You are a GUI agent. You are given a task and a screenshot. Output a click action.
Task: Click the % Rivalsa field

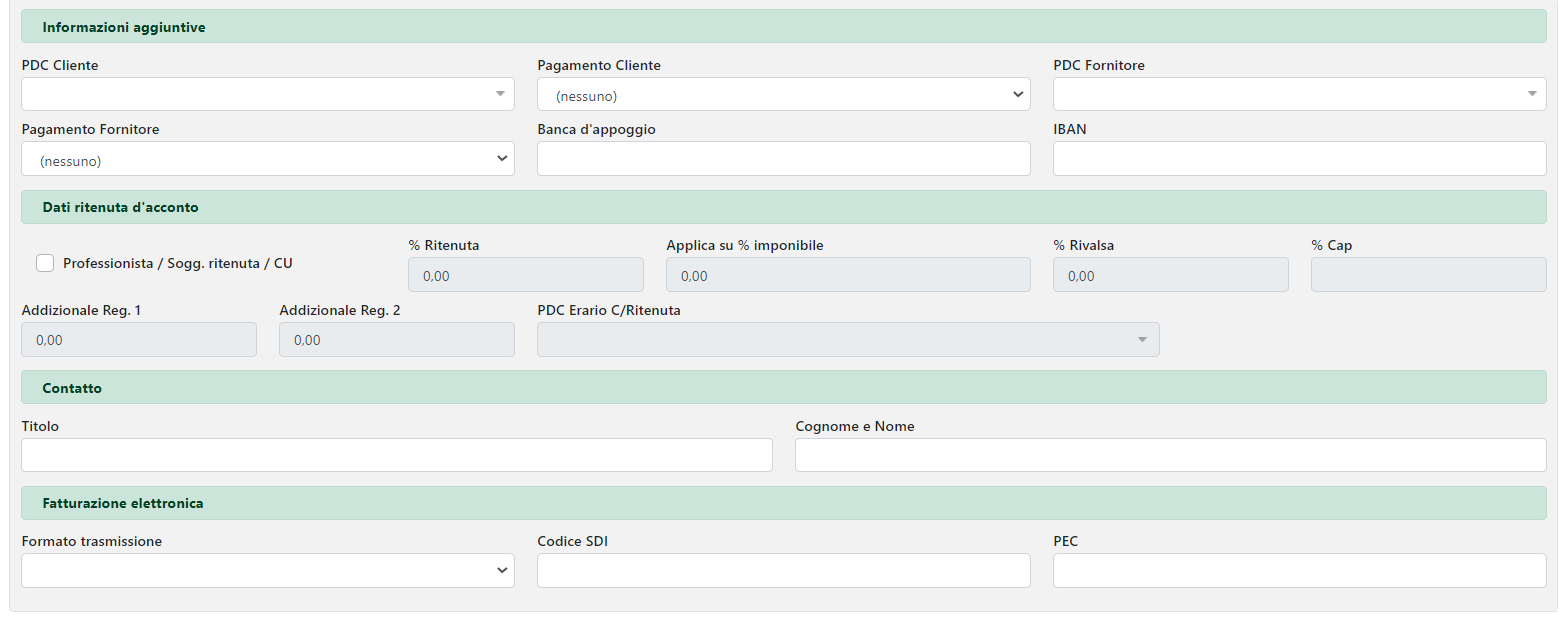pos(1170,275)
